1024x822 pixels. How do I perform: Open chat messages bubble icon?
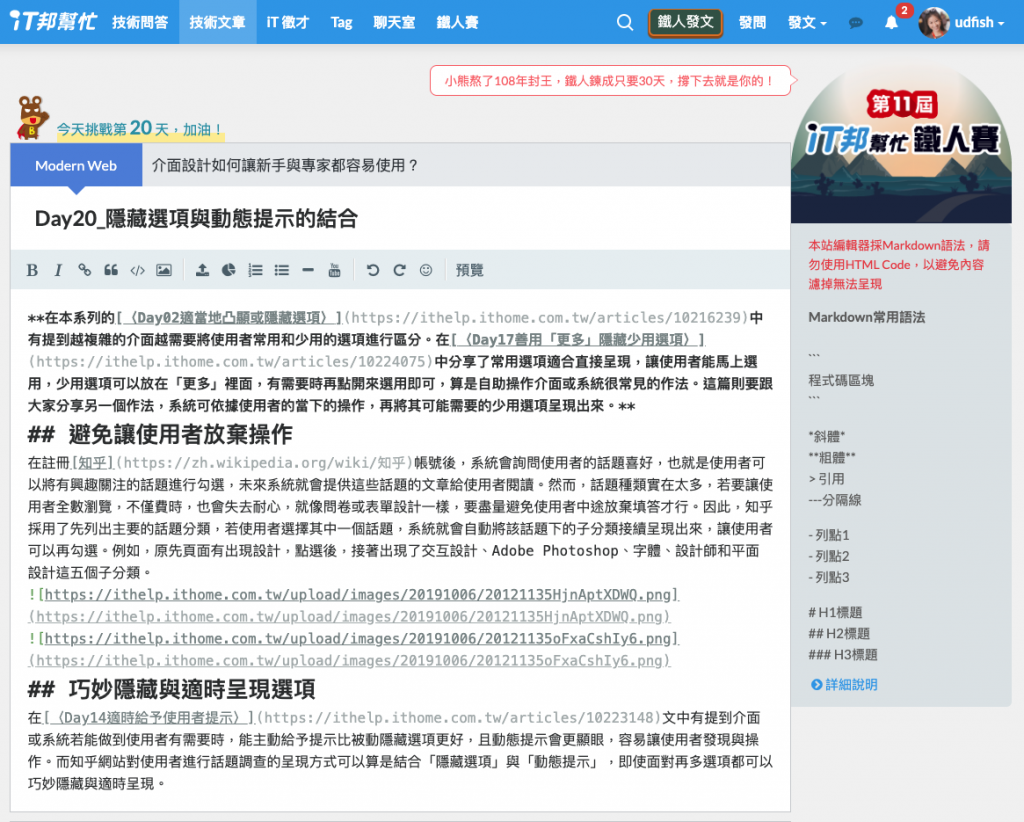(x=856, y=23)
